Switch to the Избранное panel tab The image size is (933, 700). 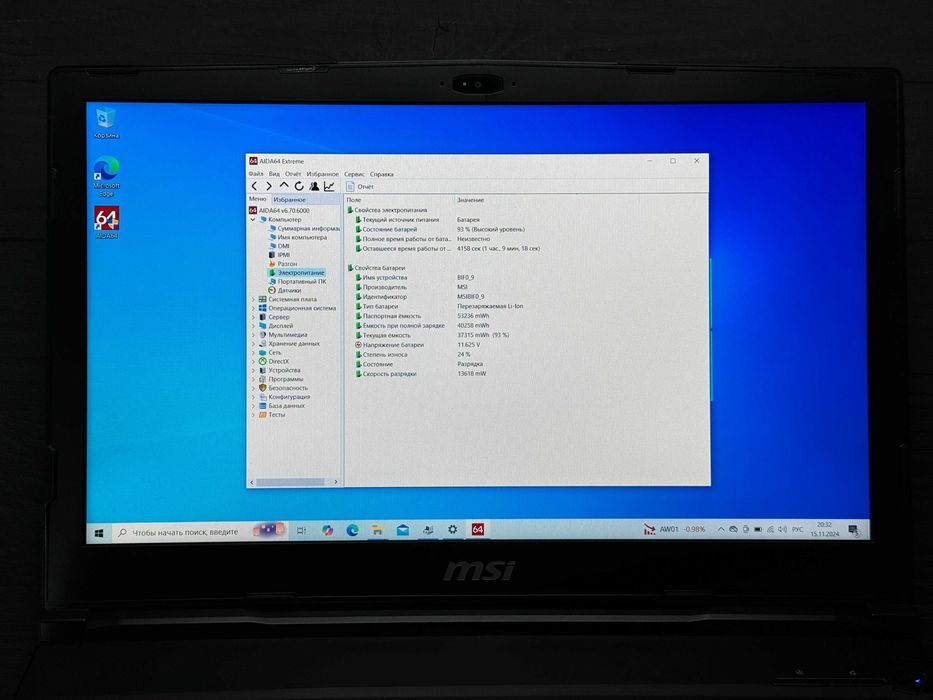click(290, 199)
